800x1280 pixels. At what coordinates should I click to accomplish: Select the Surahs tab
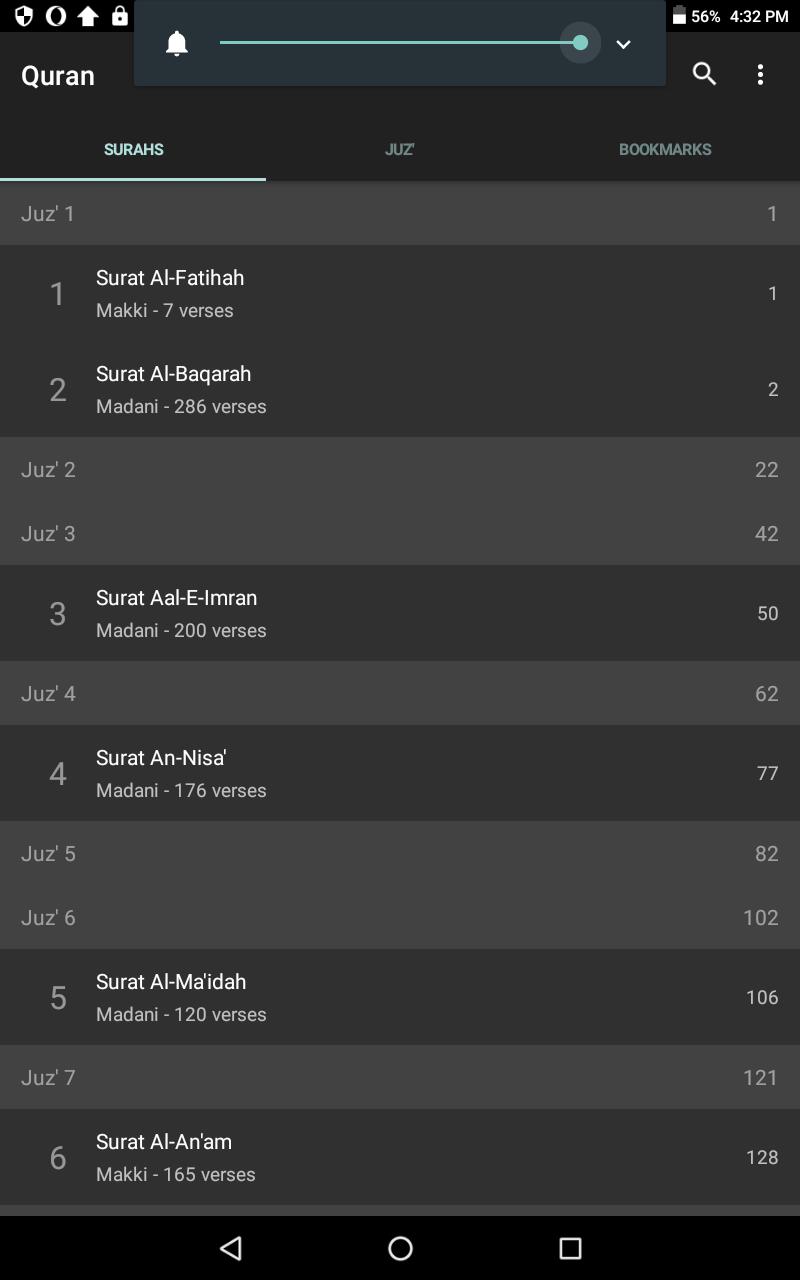[x=133, y=149]
